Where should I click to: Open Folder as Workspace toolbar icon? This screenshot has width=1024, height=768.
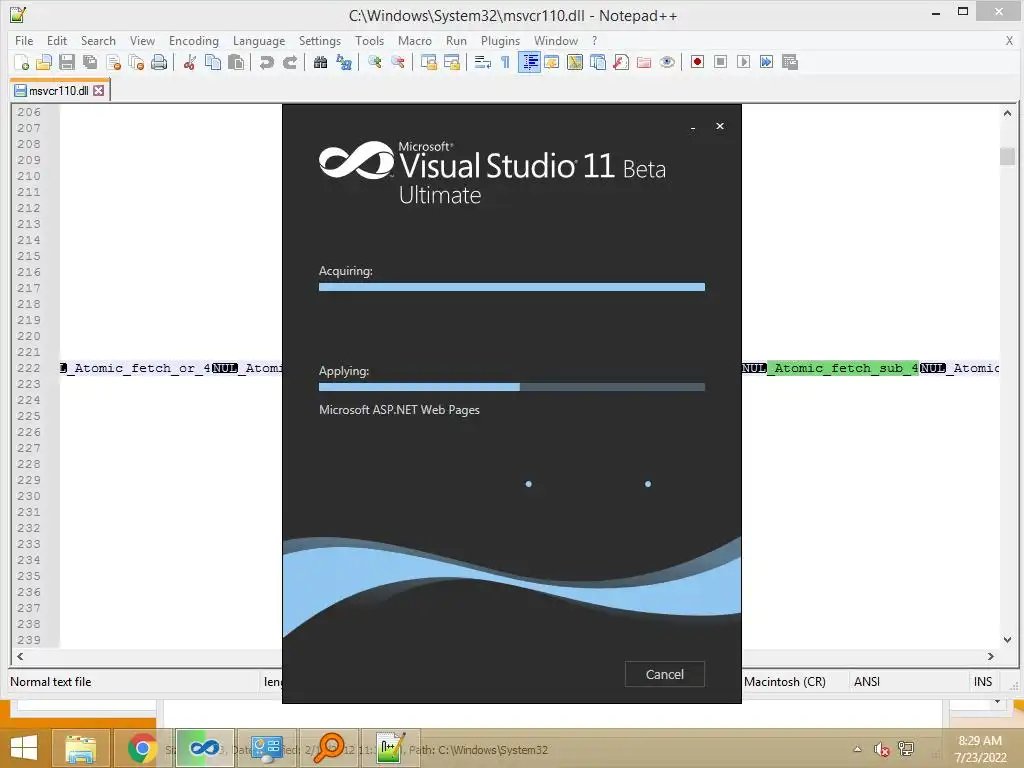[x=644, y=62]
